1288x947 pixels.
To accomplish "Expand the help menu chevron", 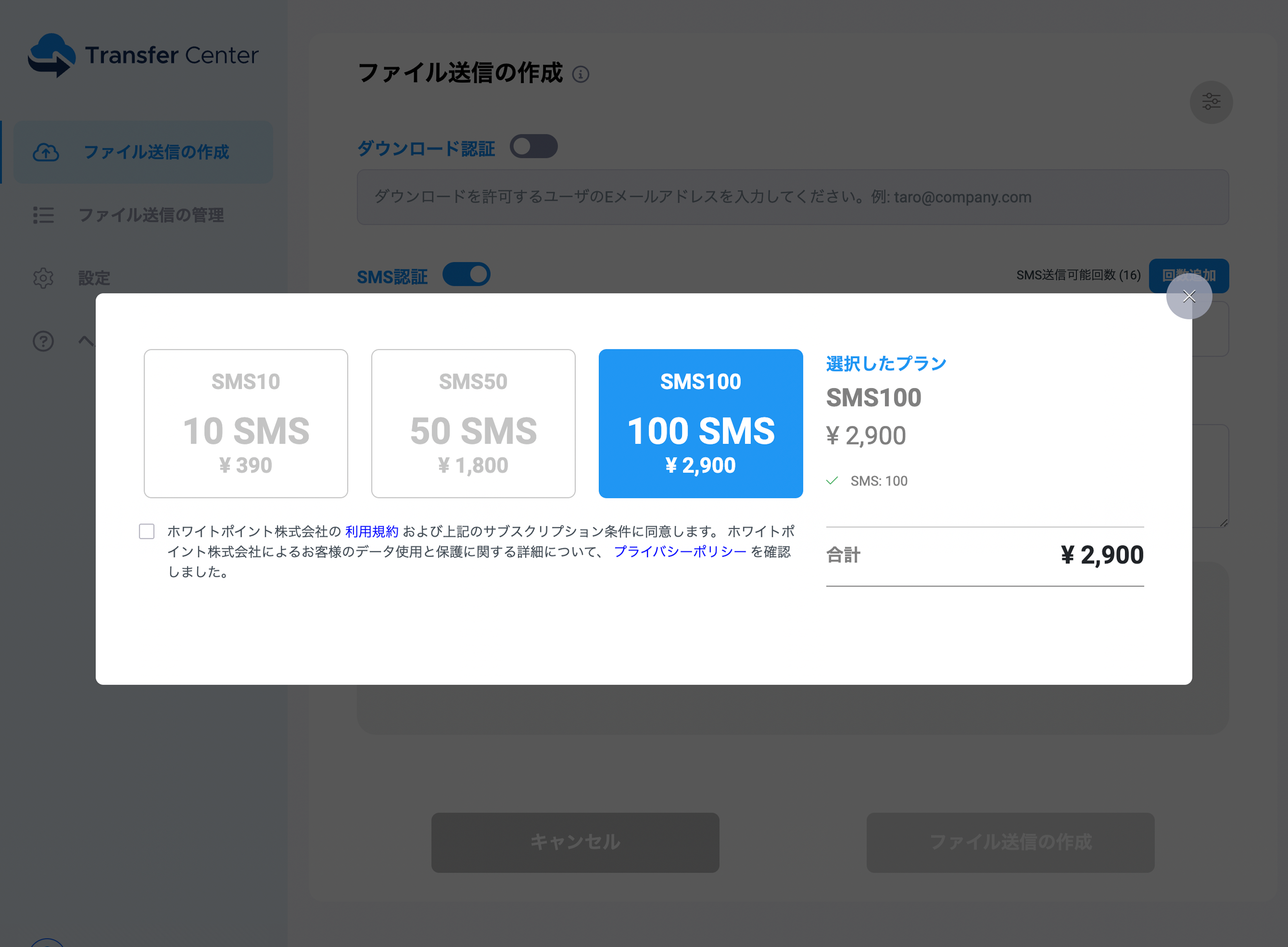I will click(86, 341).
